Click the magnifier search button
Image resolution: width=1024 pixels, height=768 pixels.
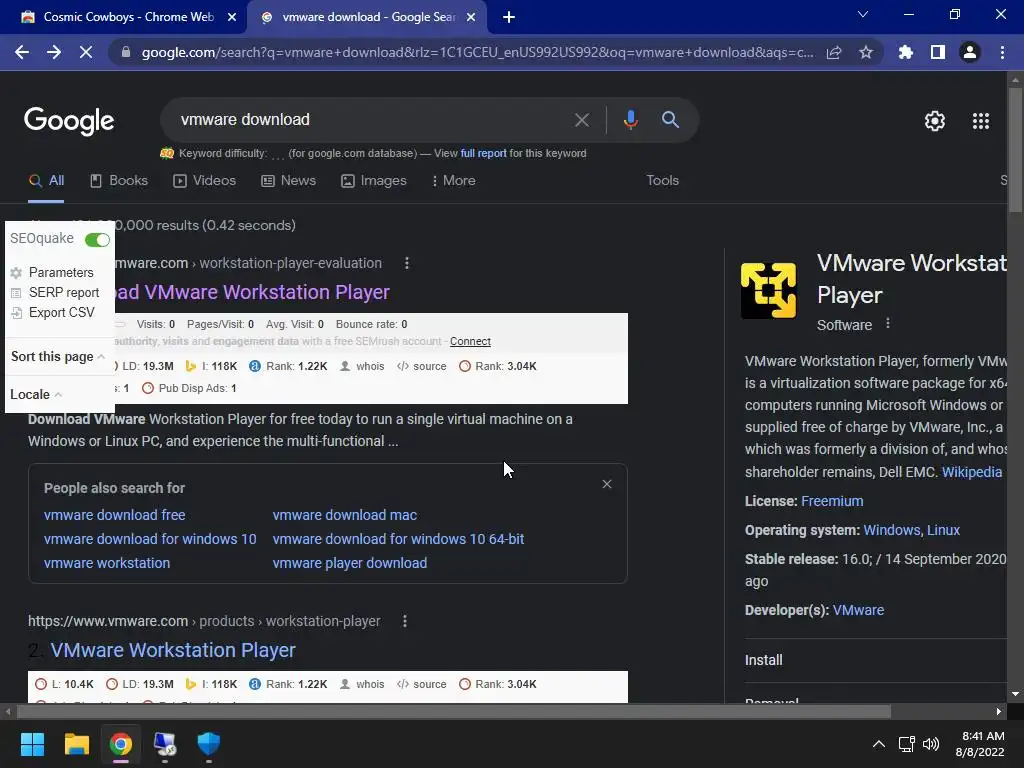click(670, 120)
